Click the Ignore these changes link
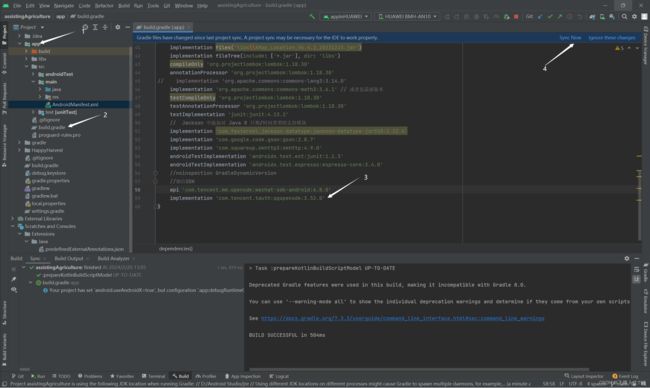This screenshot has width=650, height=388. point(611,38)
